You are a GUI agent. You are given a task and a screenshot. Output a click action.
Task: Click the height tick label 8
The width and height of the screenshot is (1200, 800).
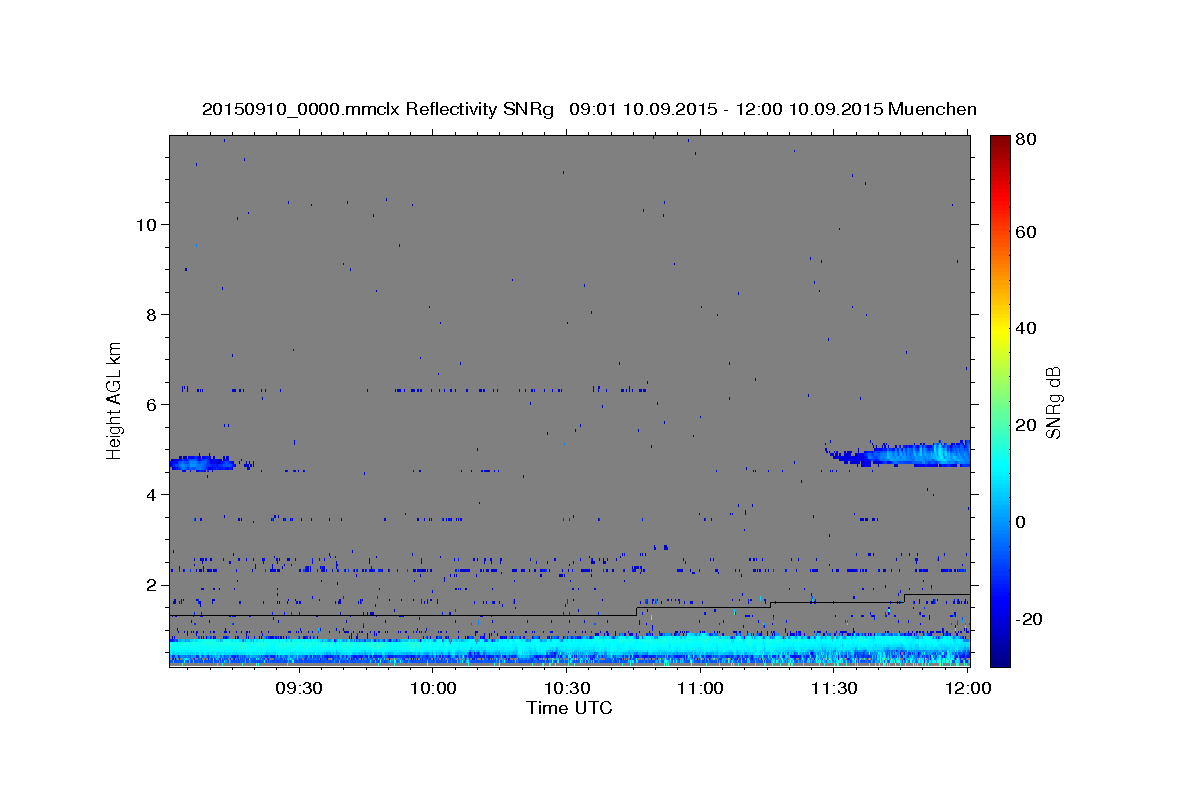pos(150,314)
